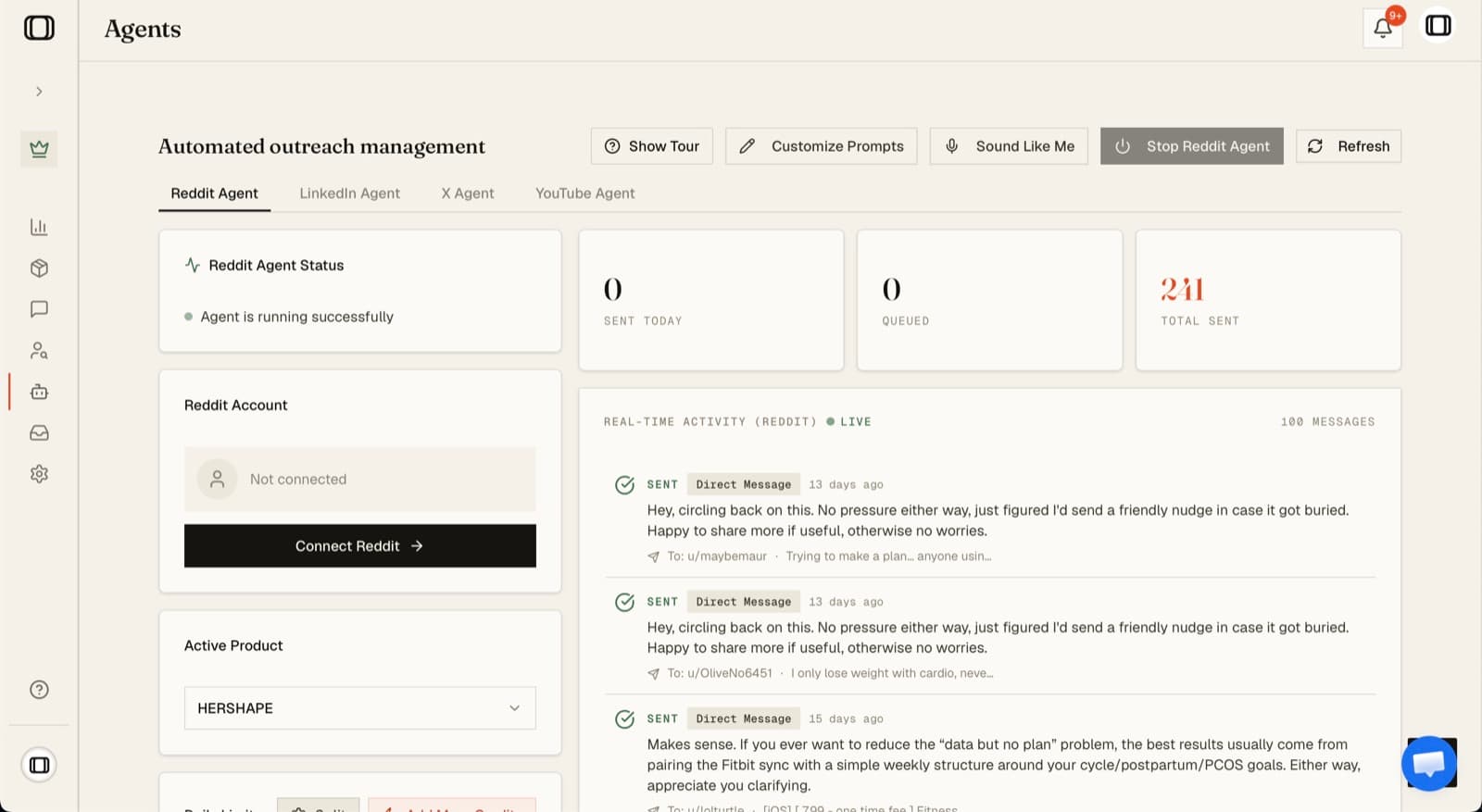The height and width of the screenshot is (812, 1482).
Task: Open the HERSHAPE active product dropdown
Action: pos(360,708)
